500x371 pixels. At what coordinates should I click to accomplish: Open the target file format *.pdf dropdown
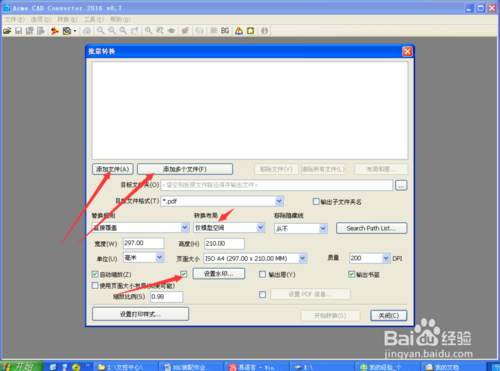tap(279, 201)
